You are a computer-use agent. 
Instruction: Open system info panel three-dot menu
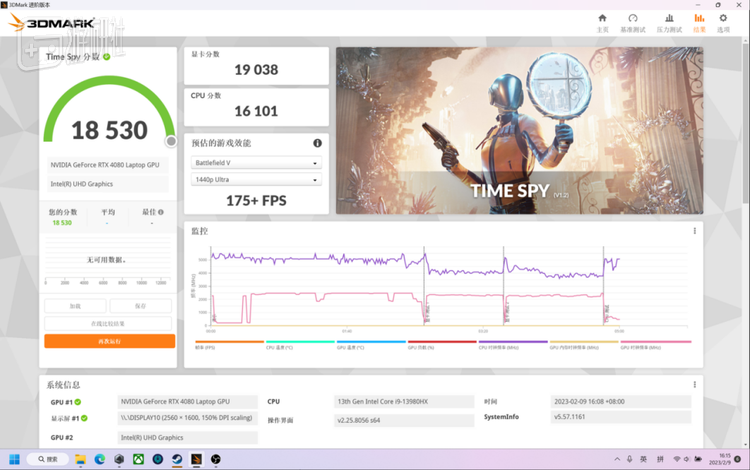pos(694,384)
